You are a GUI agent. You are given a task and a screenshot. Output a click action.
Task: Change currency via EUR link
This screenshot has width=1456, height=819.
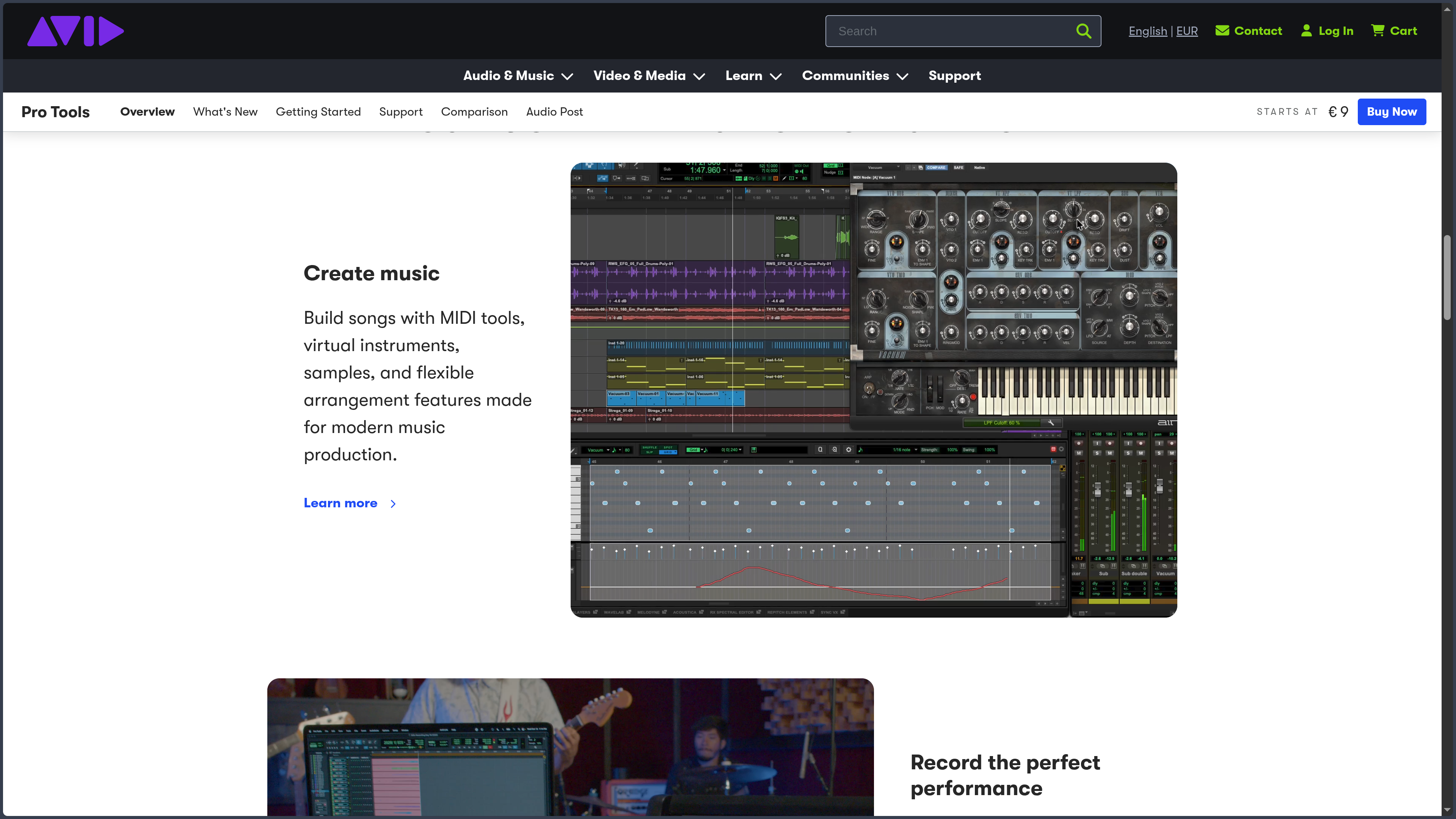pos(1187,31)
